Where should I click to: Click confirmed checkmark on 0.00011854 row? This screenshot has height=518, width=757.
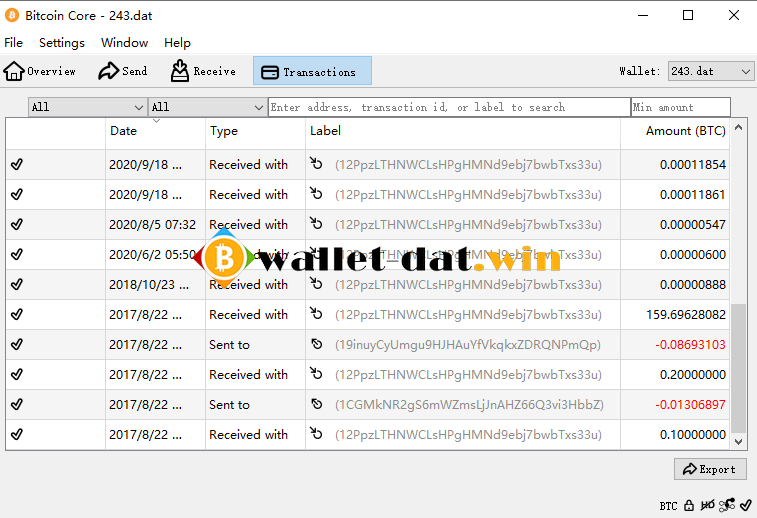(17, 164)
